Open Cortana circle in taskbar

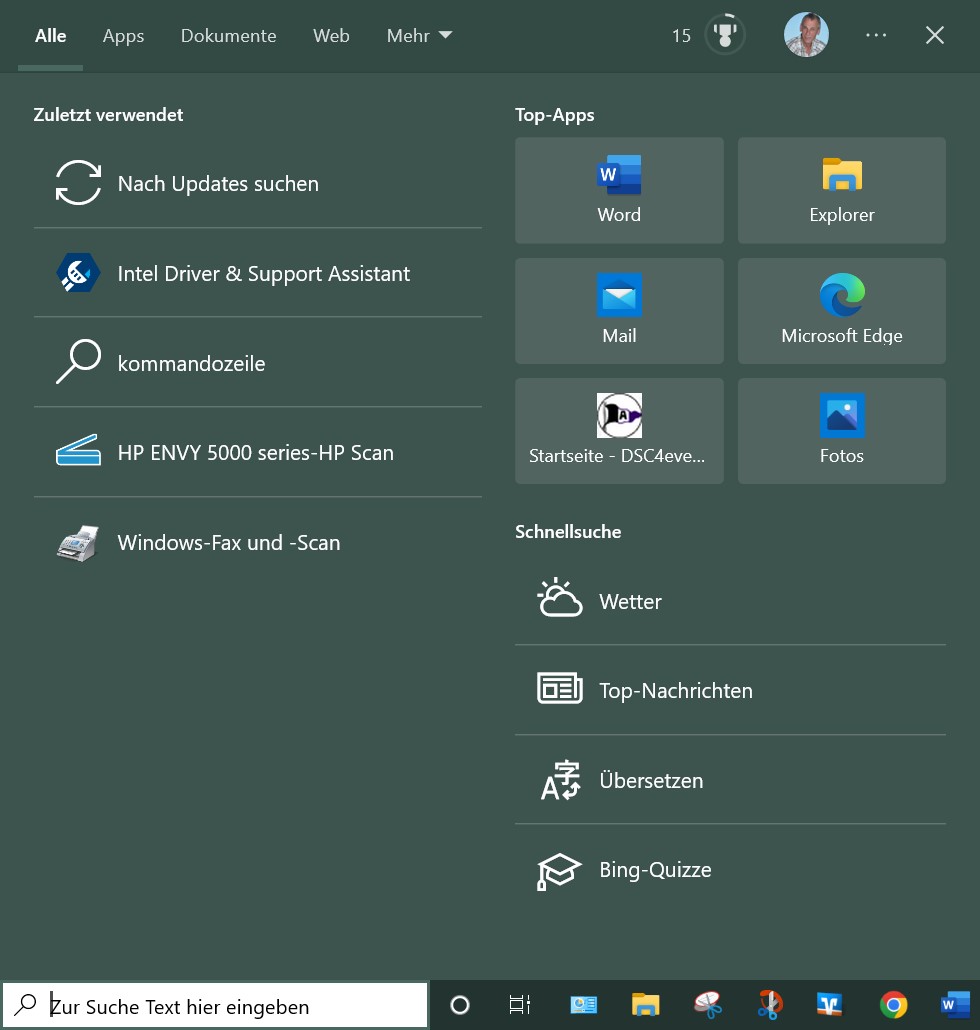pos(460,1004)
